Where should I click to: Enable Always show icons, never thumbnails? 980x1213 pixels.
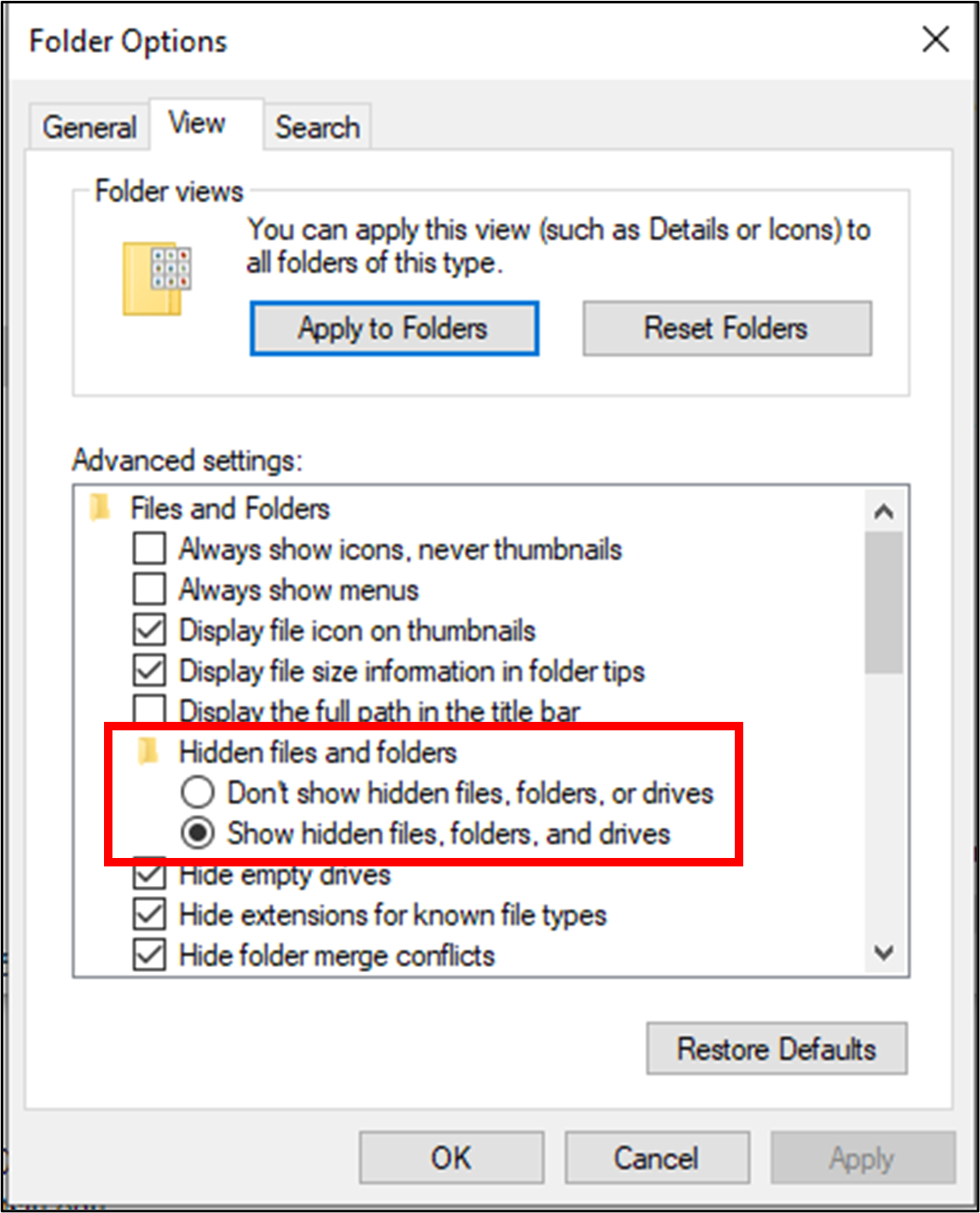[150, 549]
